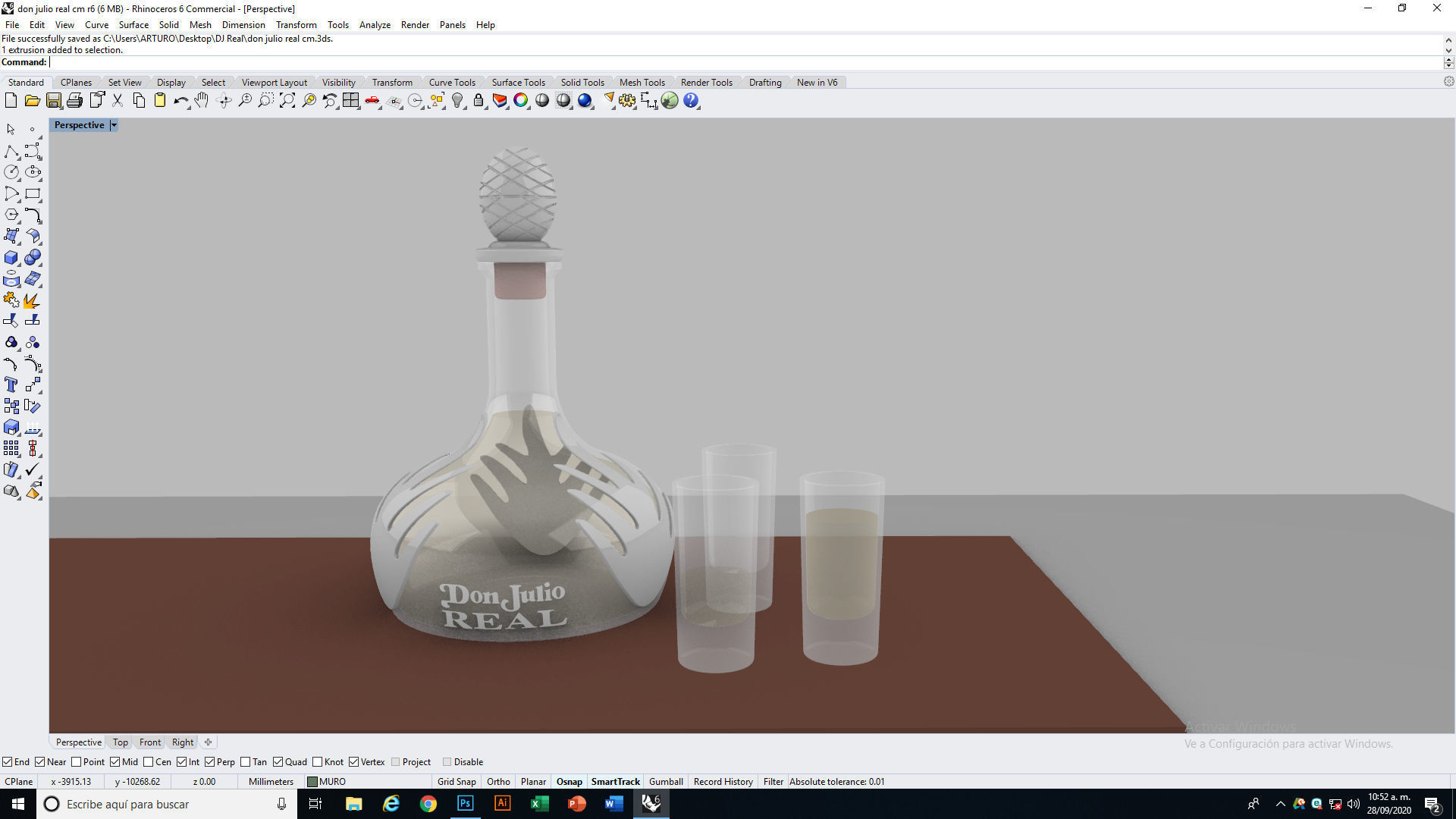The image size is (1456, 819).
Task: Click the light bulb Hide objects icon
Action: click(x=457, y=100)
